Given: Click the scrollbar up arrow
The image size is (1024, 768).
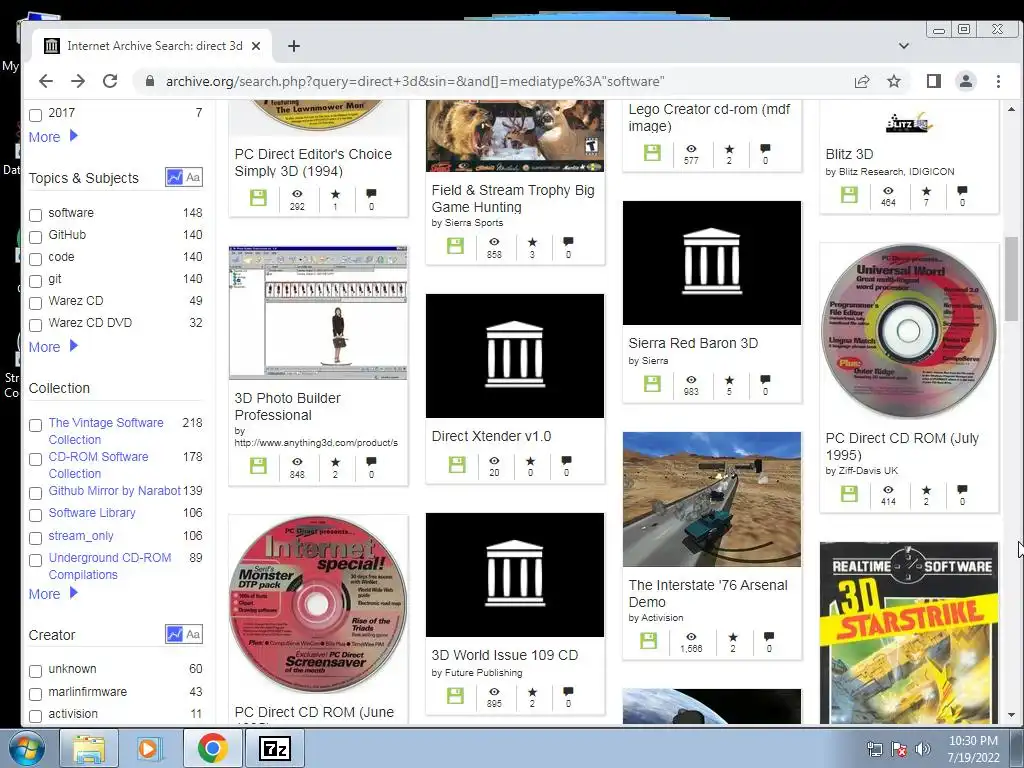Looking at the screenshot, I should tap(1011, 109).
